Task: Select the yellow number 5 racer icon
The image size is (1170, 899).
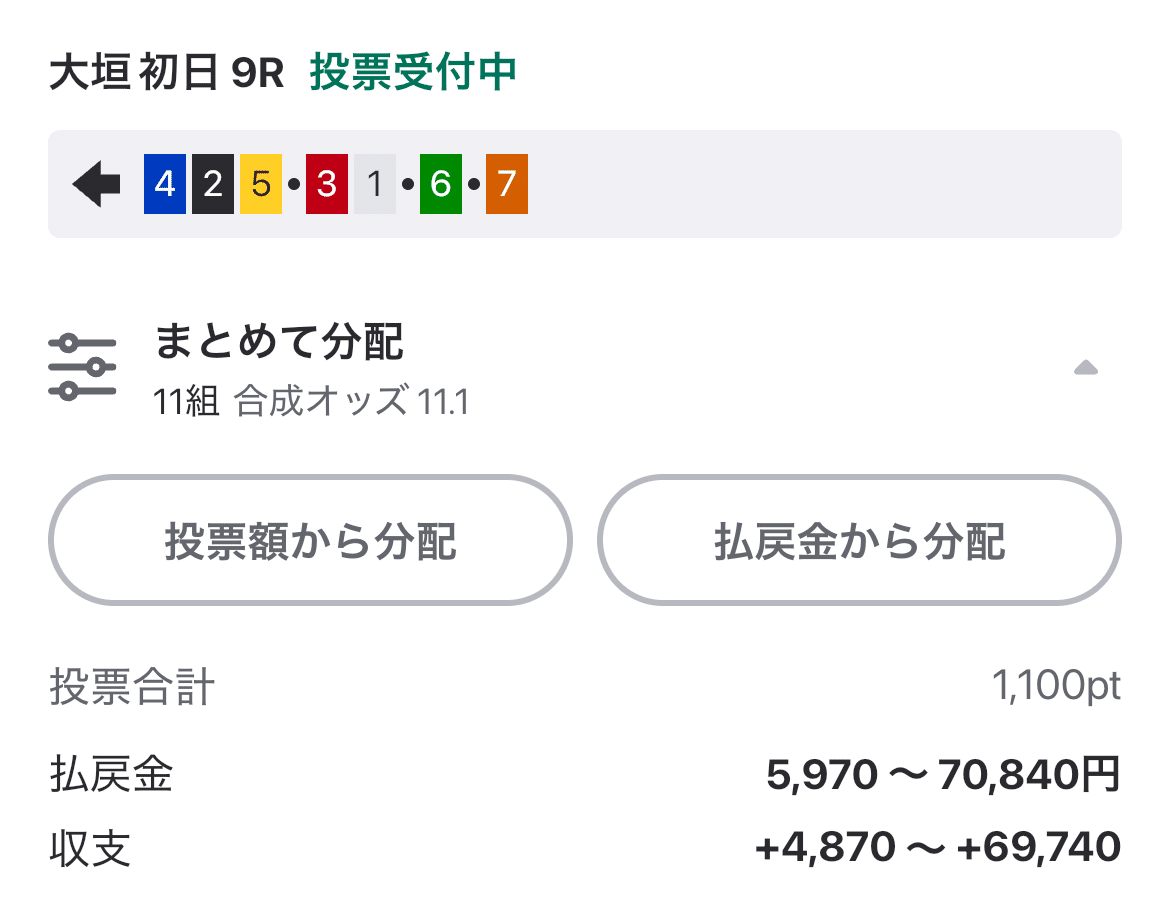Action: (259, 182)
